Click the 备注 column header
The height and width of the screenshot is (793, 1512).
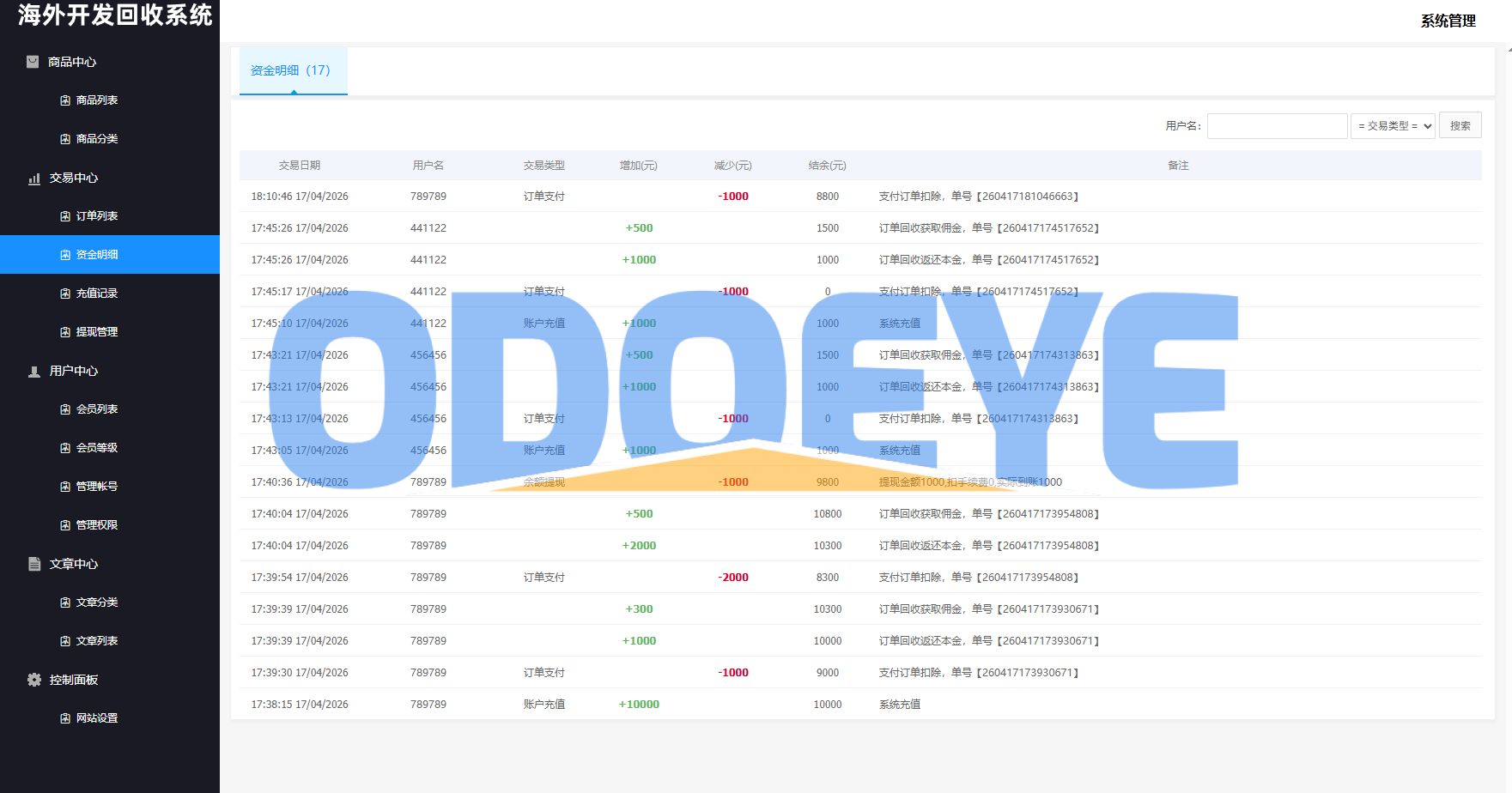point(1178,166)
